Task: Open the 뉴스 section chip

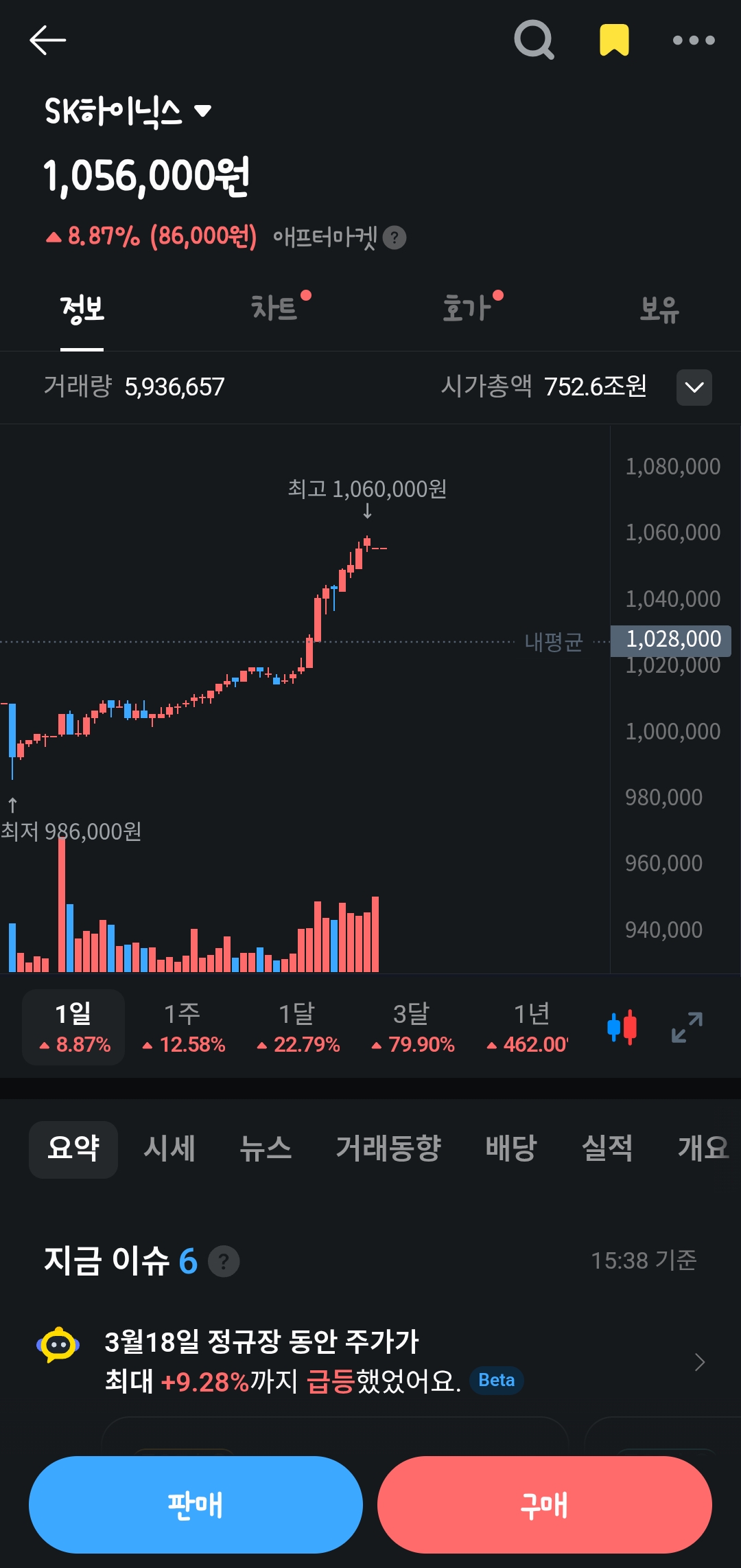Action: 266,1149
